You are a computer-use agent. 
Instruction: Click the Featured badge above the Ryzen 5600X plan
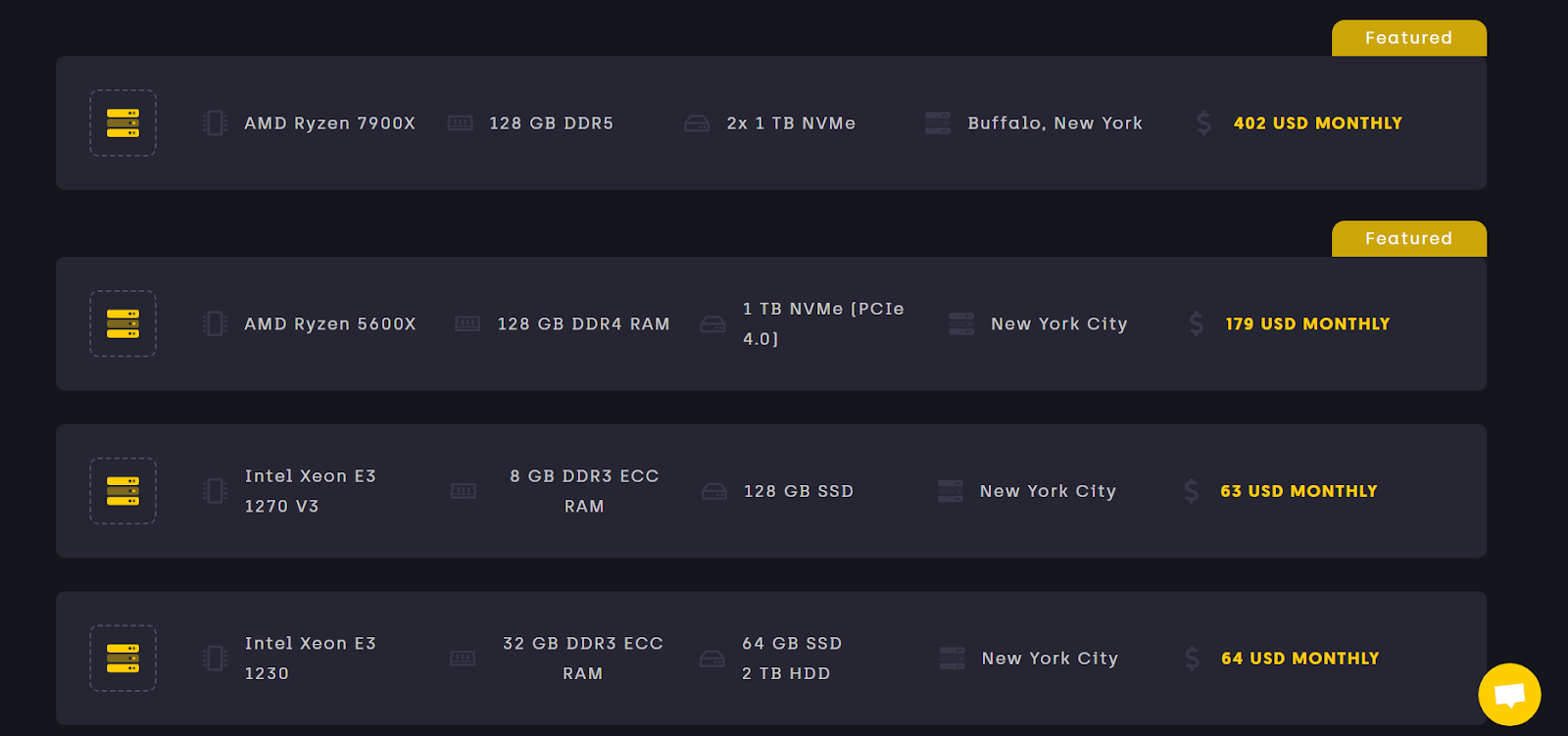pos(1409,239)
